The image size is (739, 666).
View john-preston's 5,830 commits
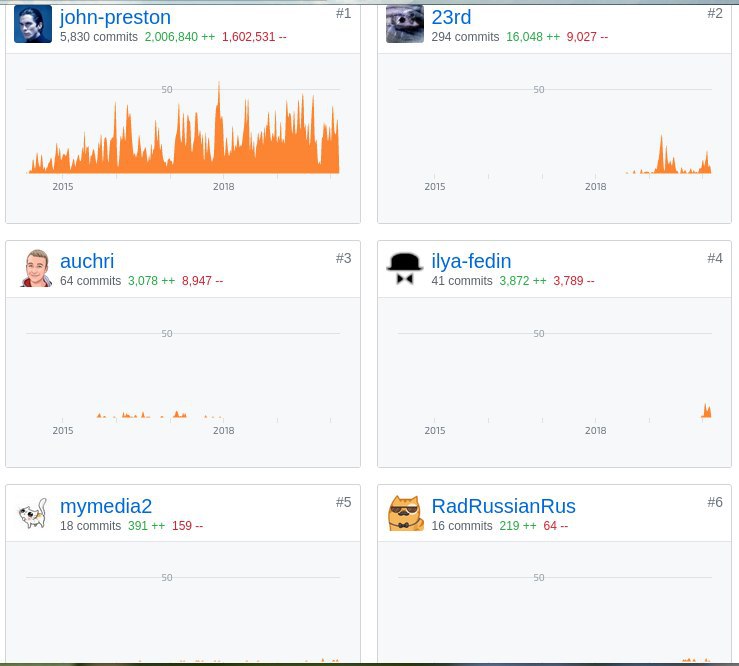(x=99, y=37)
